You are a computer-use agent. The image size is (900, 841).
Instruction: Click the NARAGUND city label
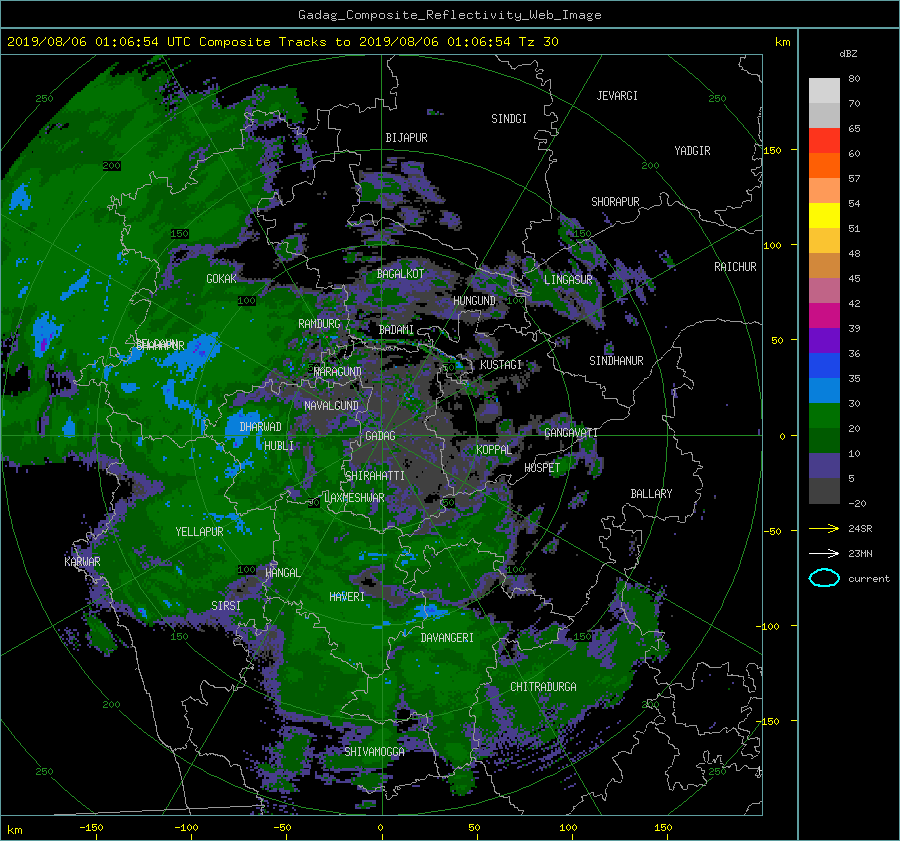point(338,372)
